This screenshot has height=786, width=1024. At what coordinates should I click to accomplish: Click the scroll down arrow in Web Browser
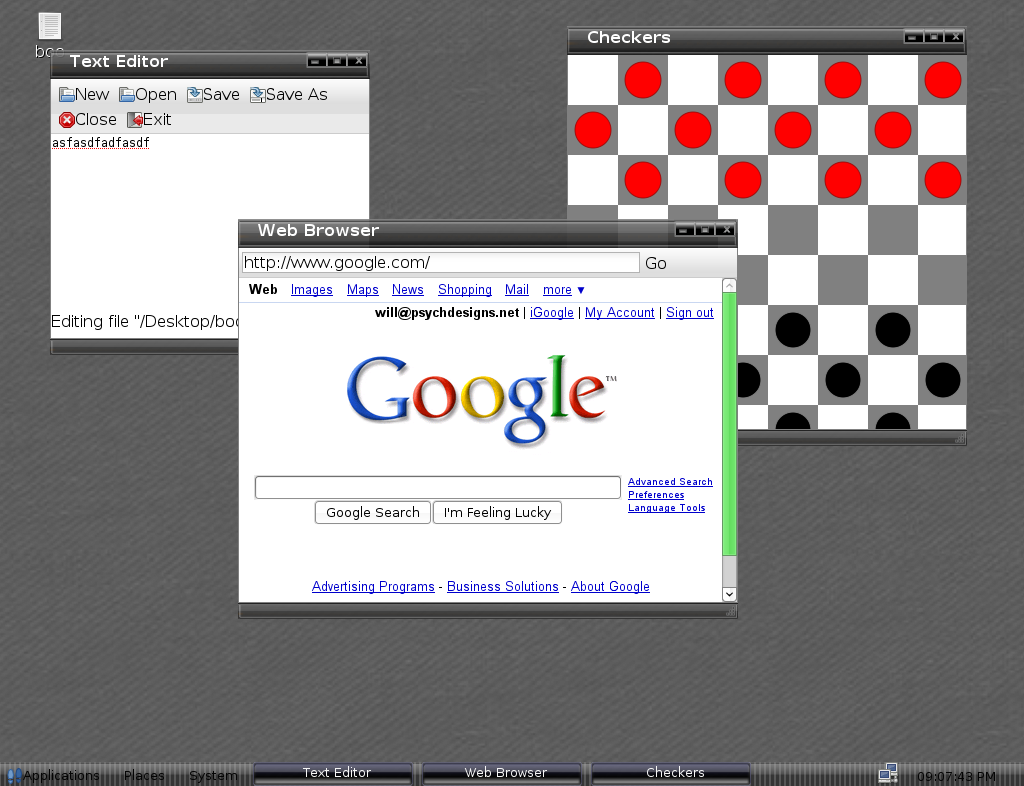[x=729, y=594]
